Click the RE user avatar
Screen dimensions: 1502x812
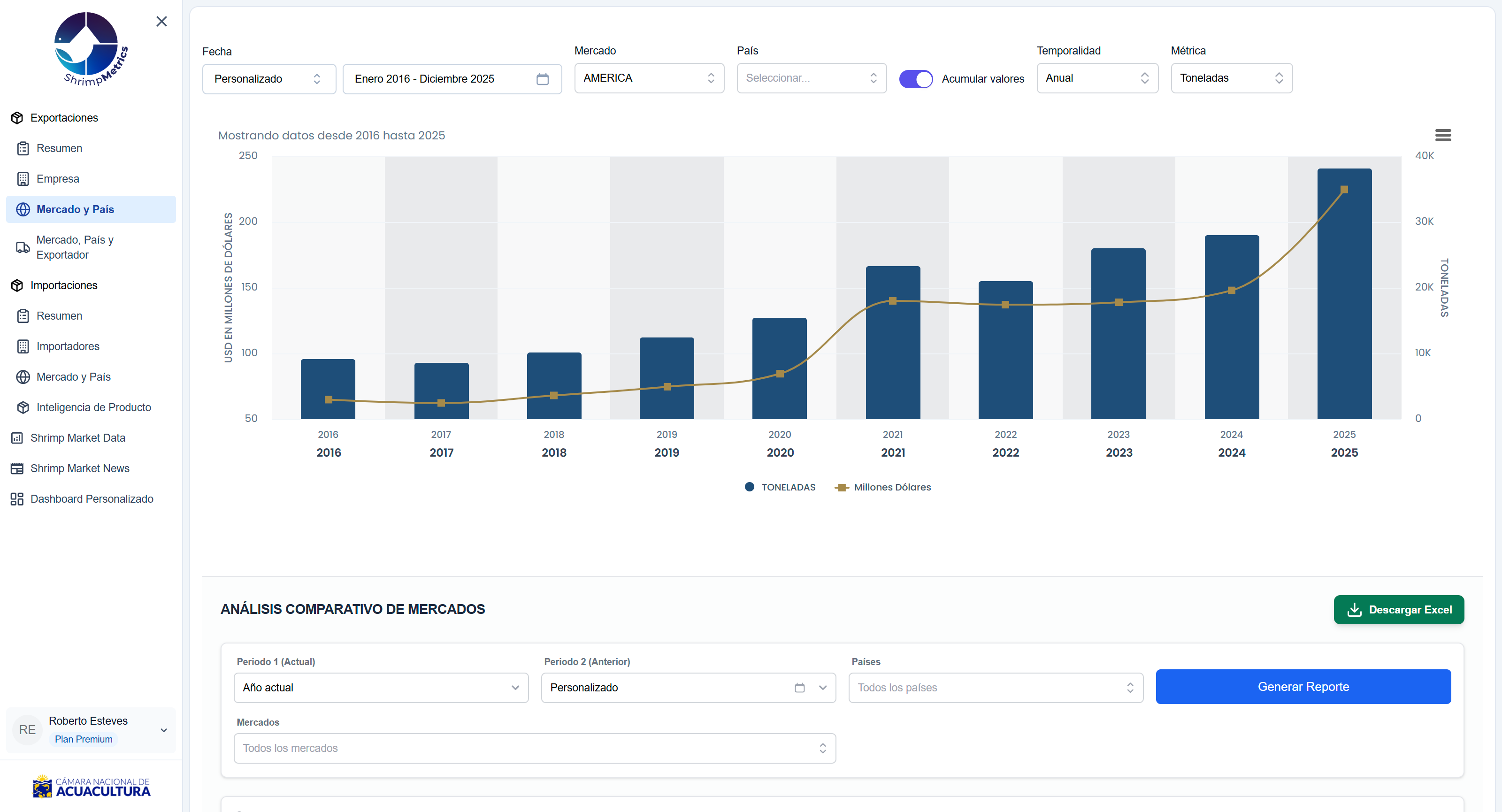[27, 730]
